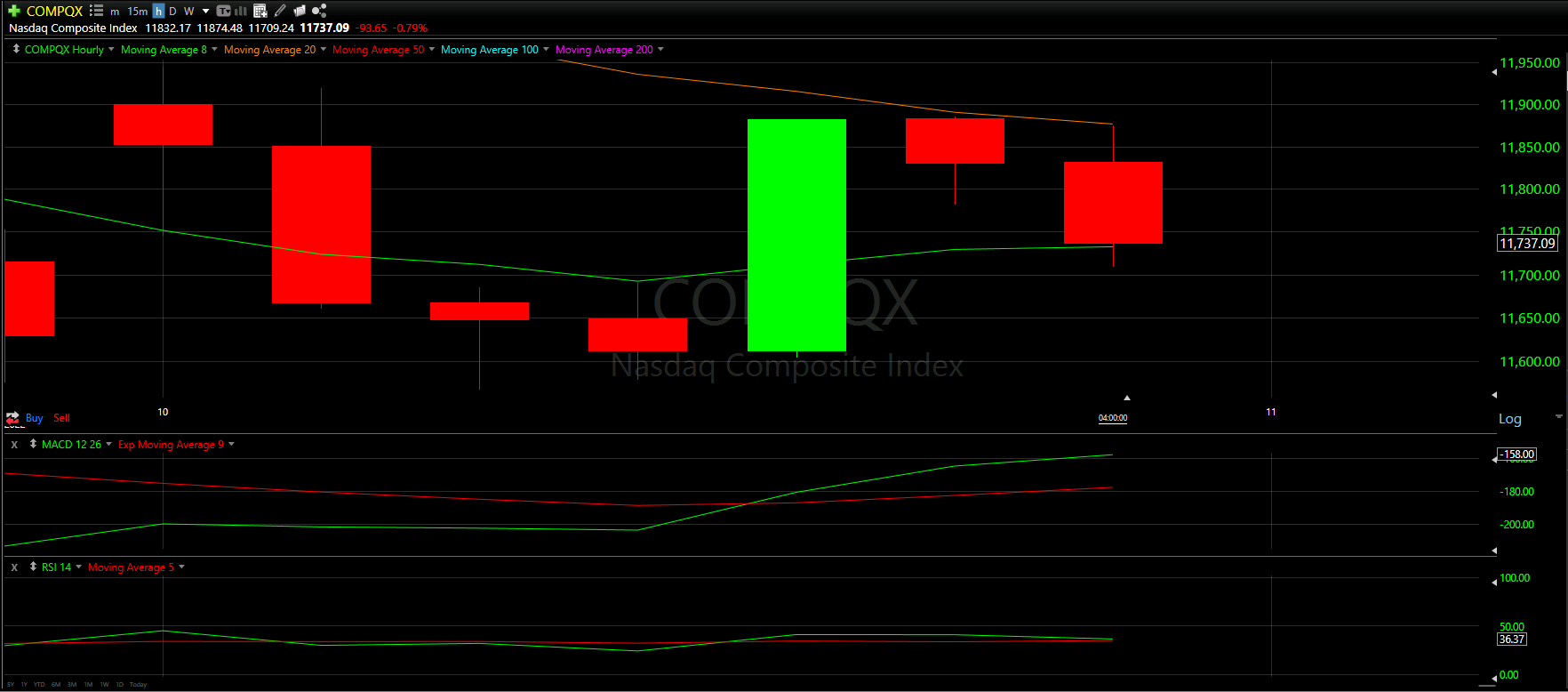Click the MACD axis top scale arrow
The image size is (1568, 692).
[x=1494, y=459]
